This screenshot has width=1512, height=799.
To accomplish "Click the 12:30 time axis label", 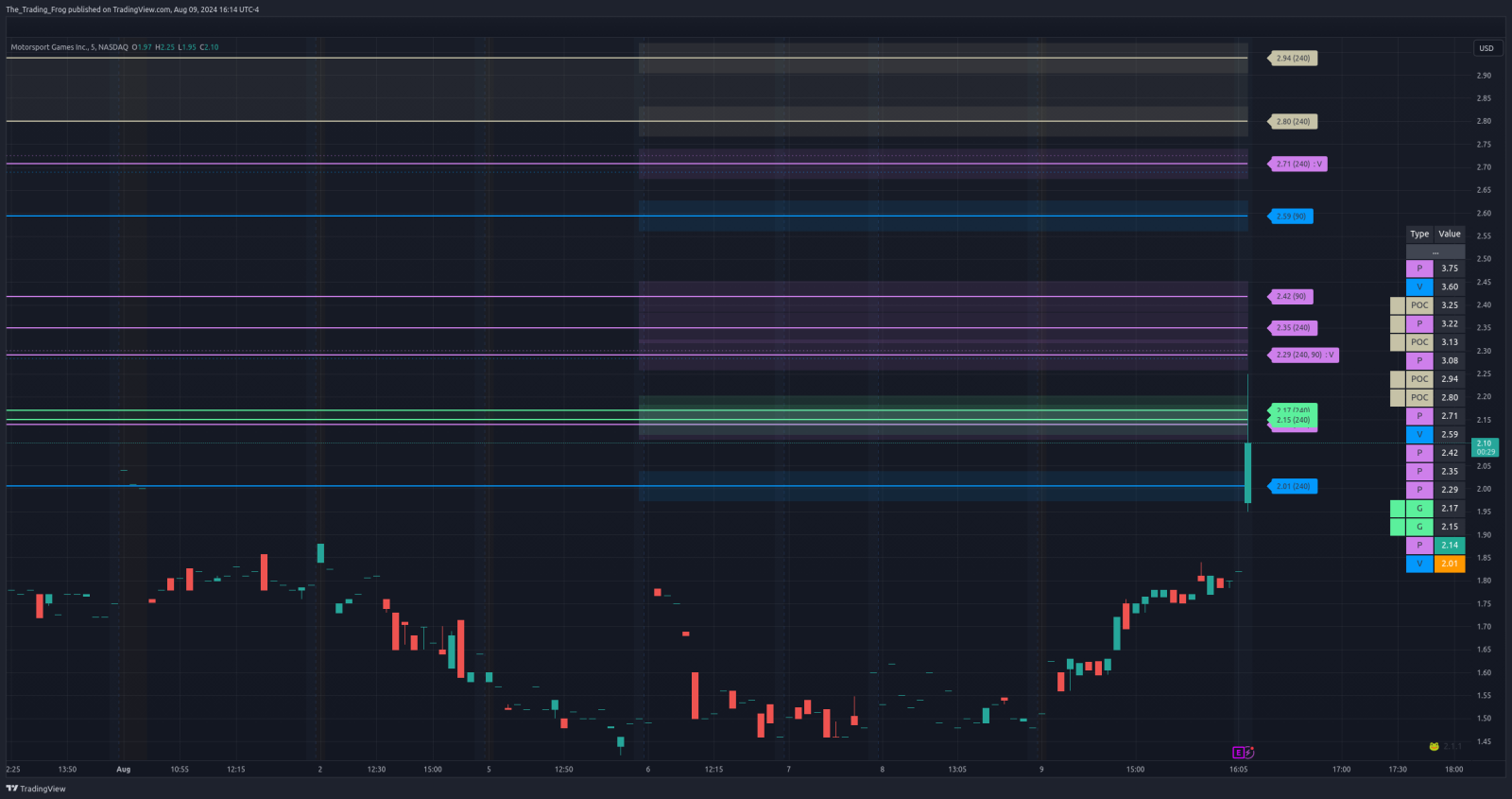I will (376, 770).
